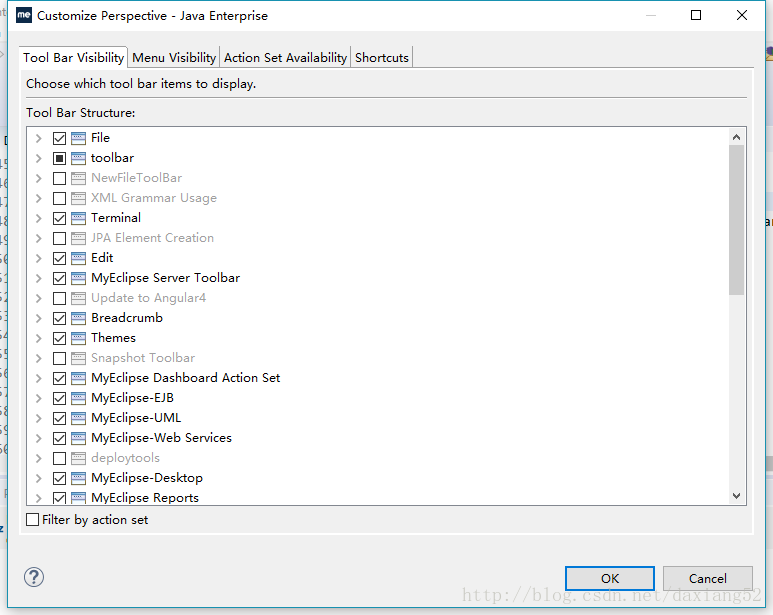Click the MyEclipse-Desktop row icon
This screenshot has height=615, width=773.
78,478
